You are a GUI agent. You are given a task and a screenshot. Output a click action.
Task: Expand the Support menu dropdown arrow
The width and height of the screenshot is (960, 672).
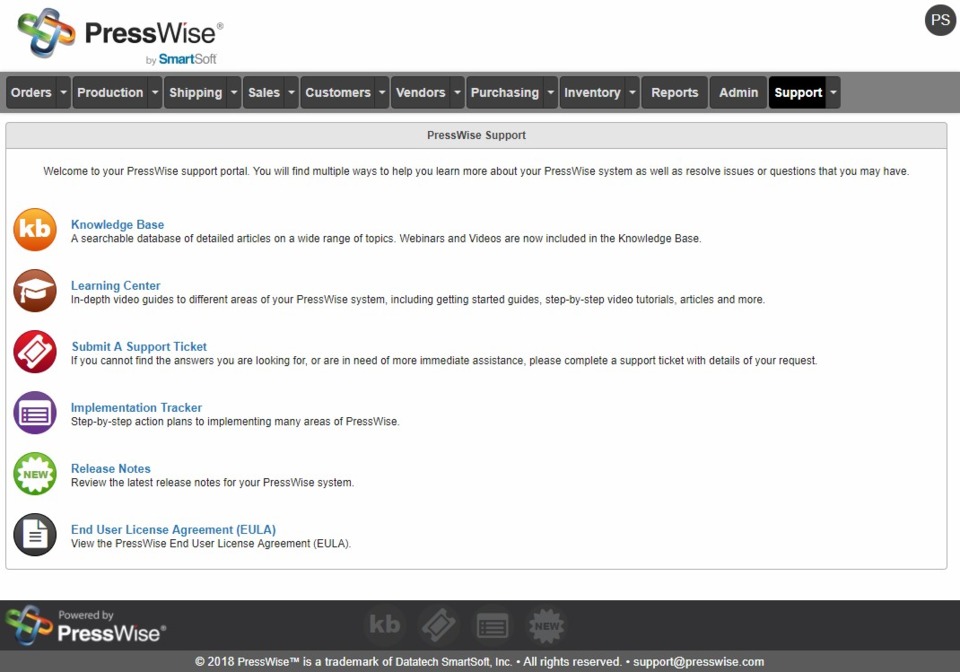(834, 93)
